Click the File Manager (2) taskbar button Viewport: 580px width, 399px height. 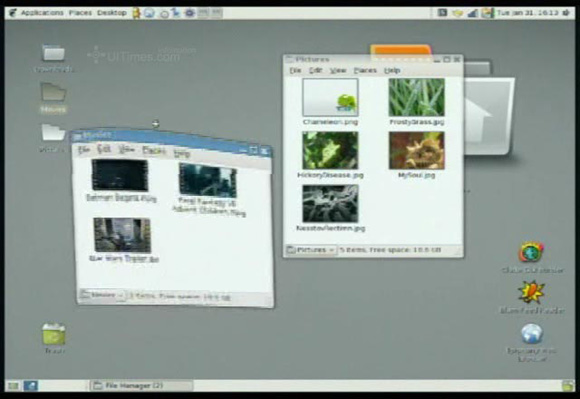pos(141,385)
